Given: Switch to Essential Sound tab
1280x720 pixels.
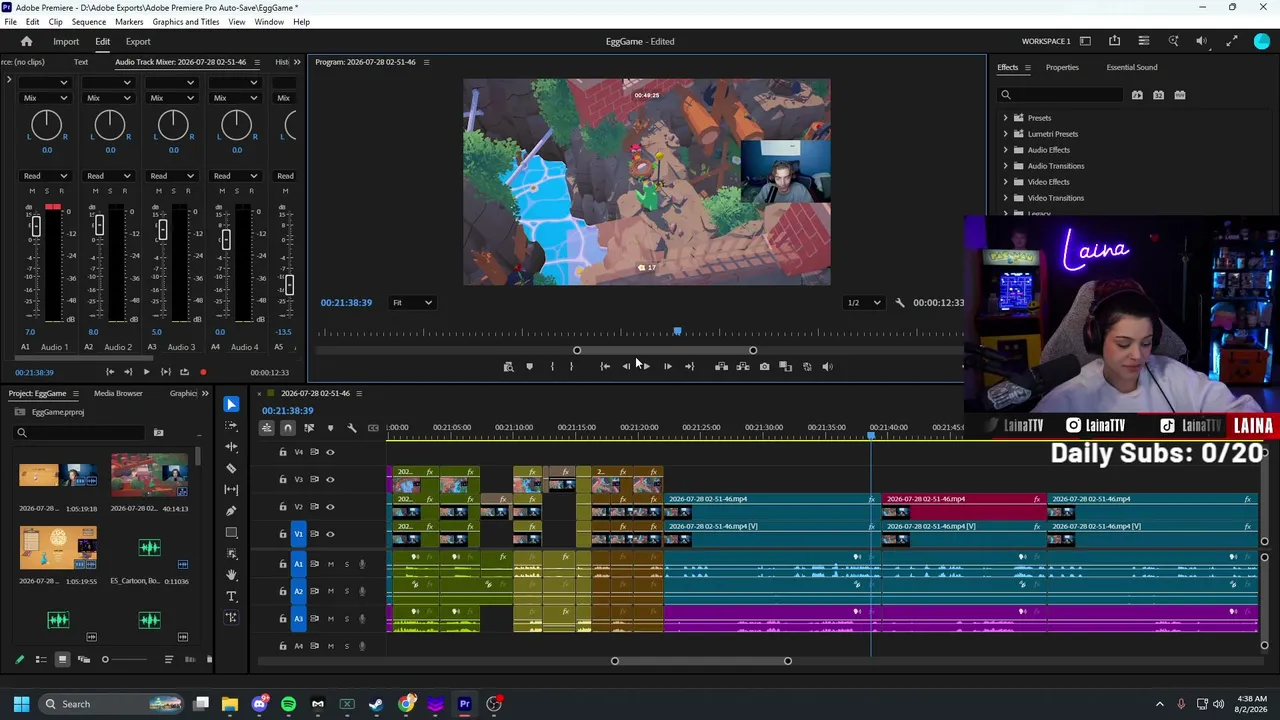Looking at the screenshot, I should tap(1132, 68).
